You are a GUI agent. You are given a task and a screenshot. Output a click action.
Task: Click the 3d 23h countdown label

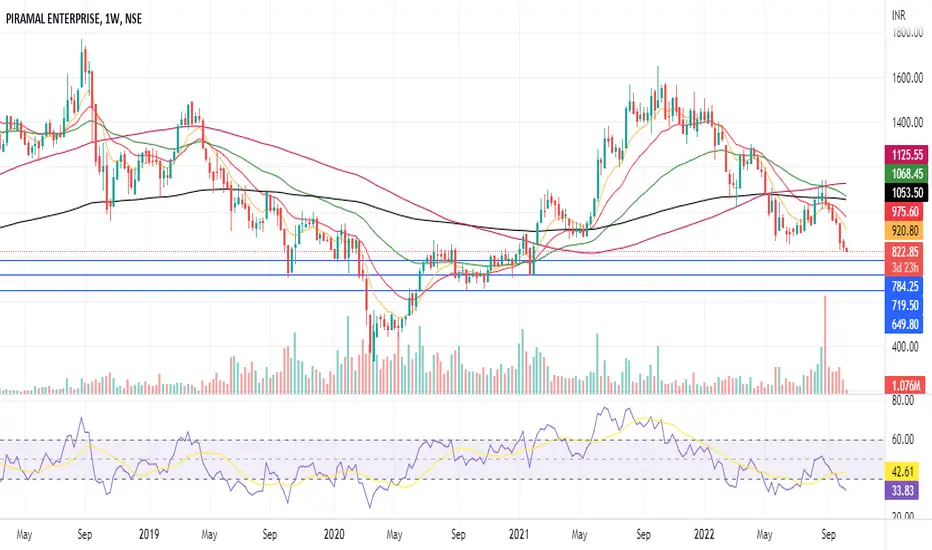pyautogui.click(x=904, y=268)
